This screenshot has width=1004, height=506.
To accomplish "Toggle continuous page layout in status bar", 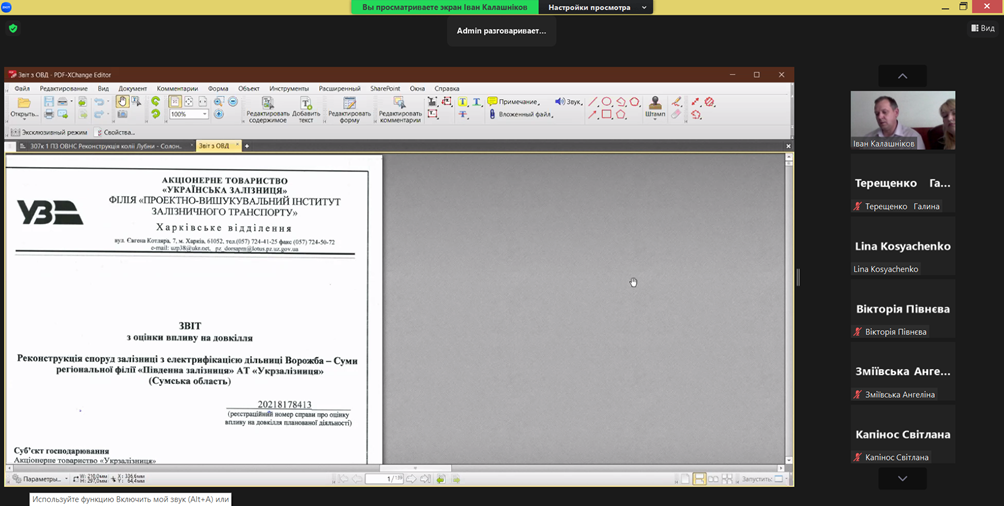I will coord(699,478).
